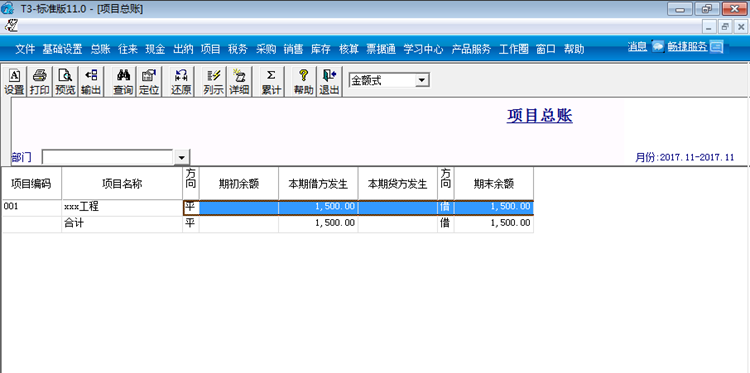
Task: Expand the 金额式 format dropdown
Action: coord(422,80)
